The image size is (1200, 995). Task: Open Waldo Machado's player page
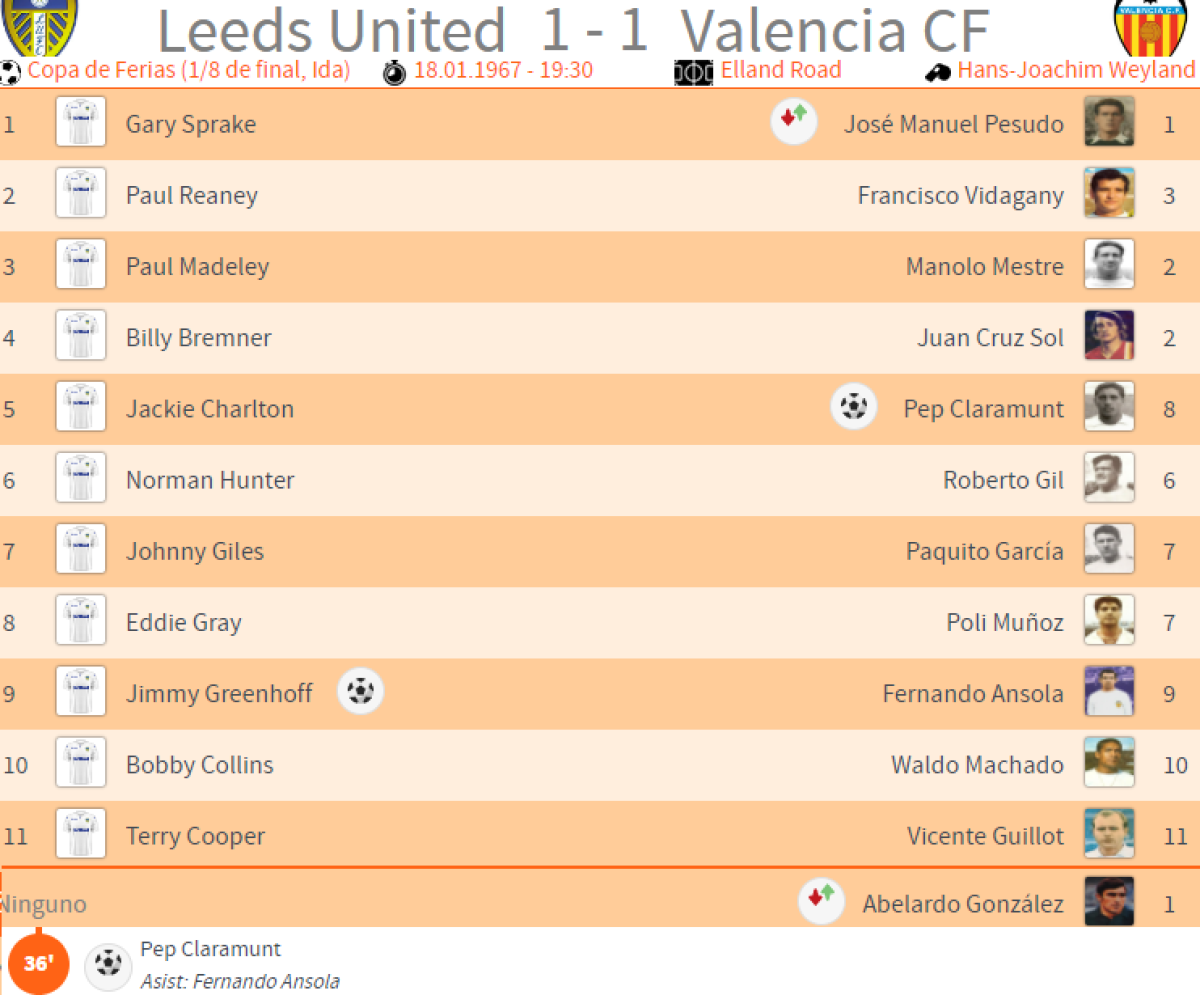coord(977,765)
